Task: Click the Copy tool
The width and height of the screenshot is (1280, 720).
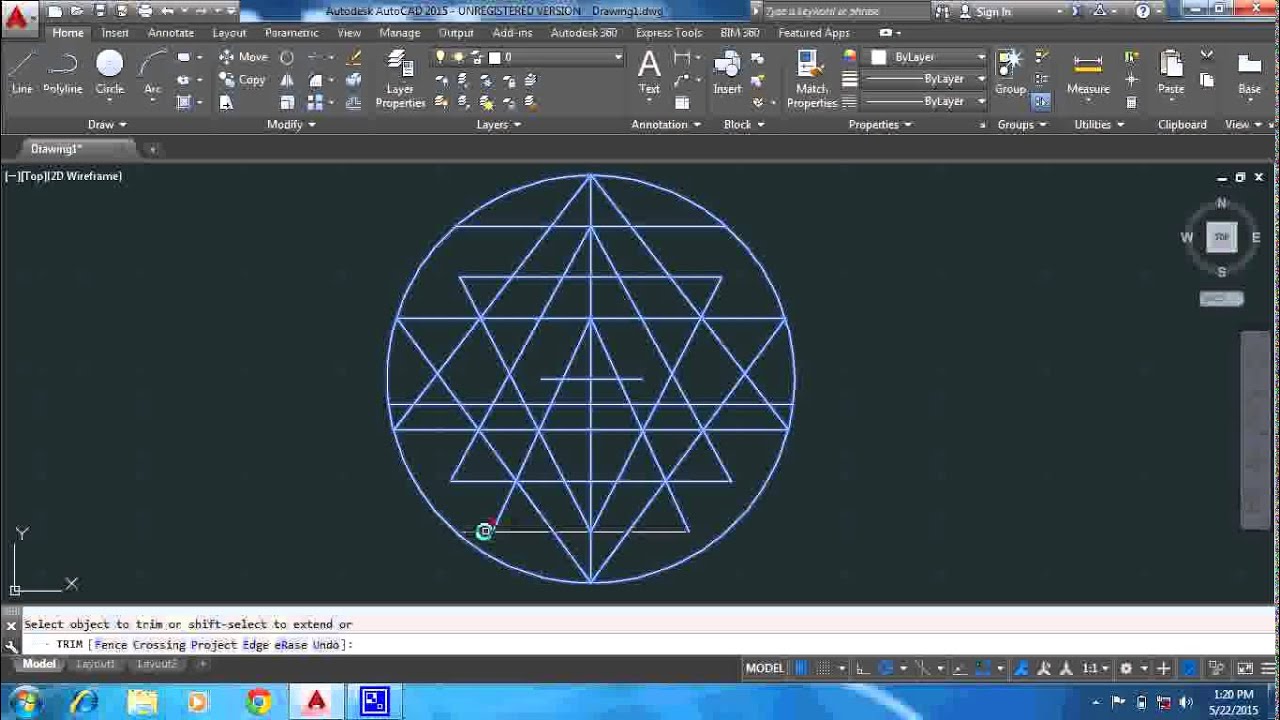Action: coord(242,80)
